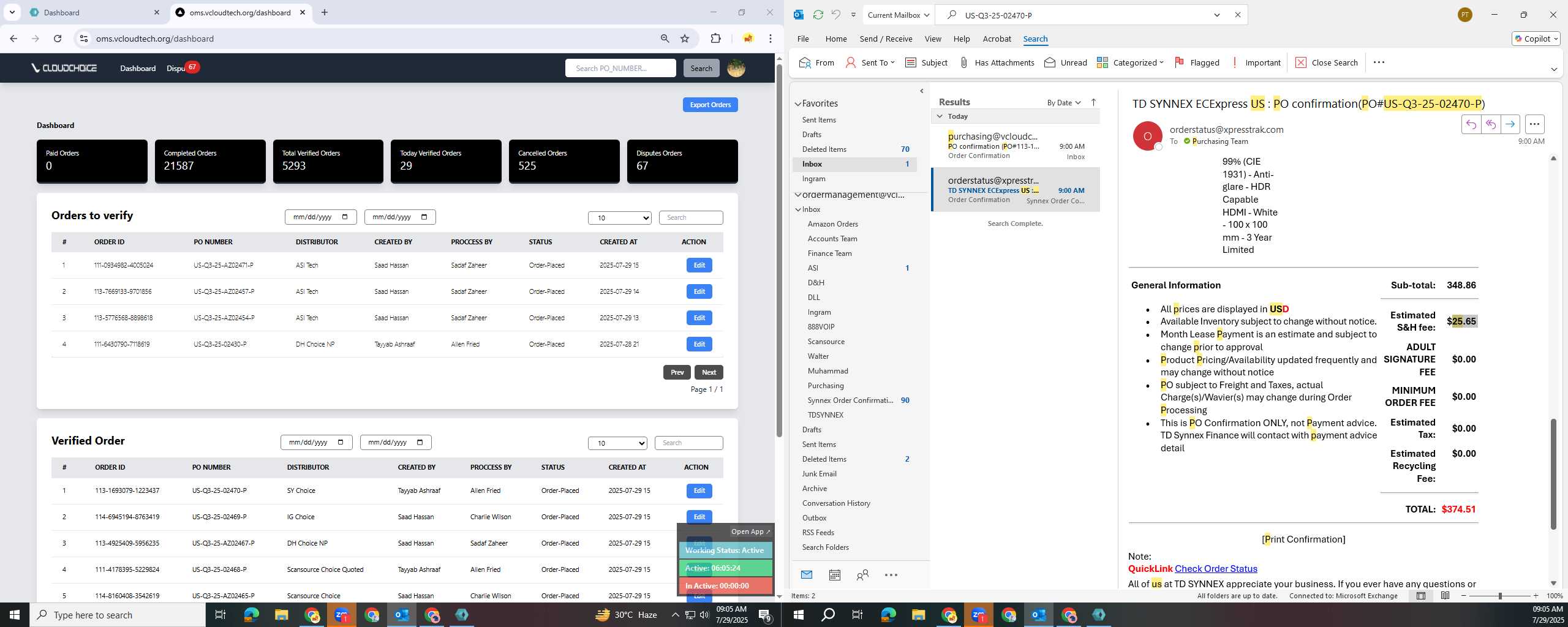The image size is (1568, 627).
Task: Switch to Outlook Home ribbon tab
Action: click(835, 39)
